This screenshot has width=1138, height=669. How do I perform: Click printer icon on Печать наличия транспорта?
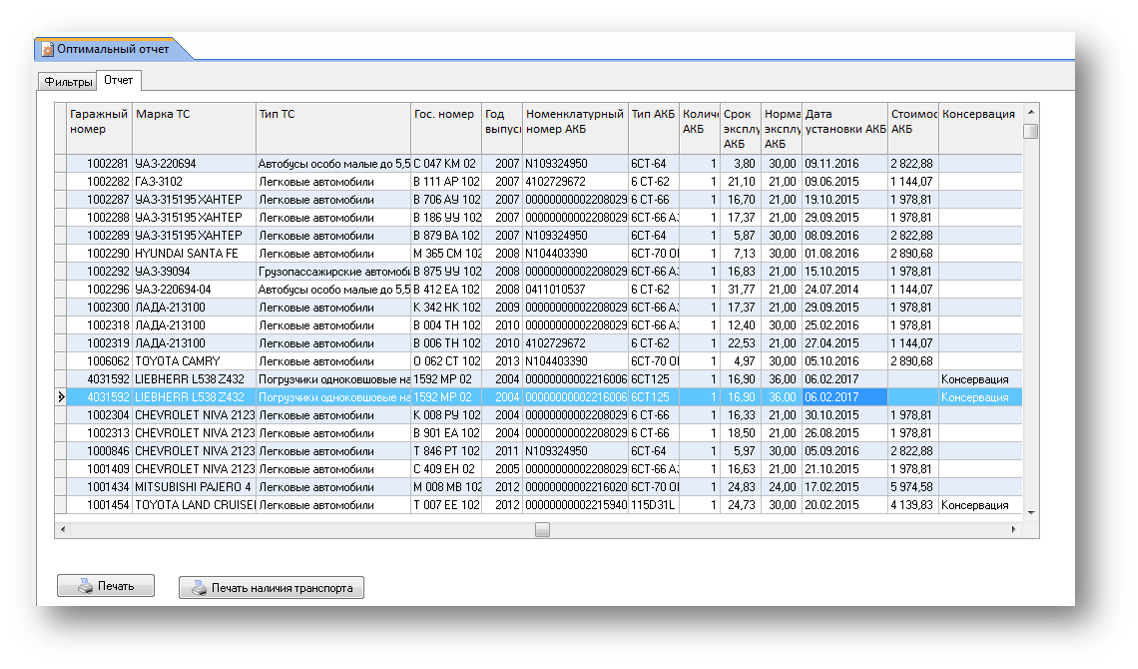tap(199, 588)
